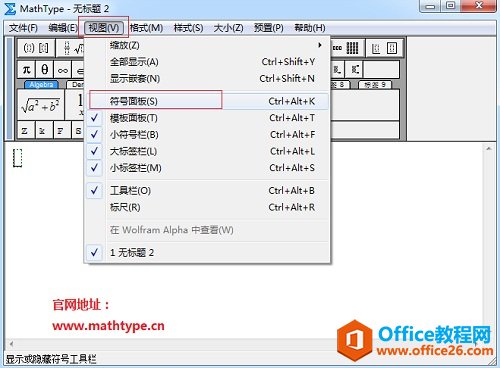Open the fraction templates palette
The width and height of the screenshot is (500, 368).
(x=67, y=48)
